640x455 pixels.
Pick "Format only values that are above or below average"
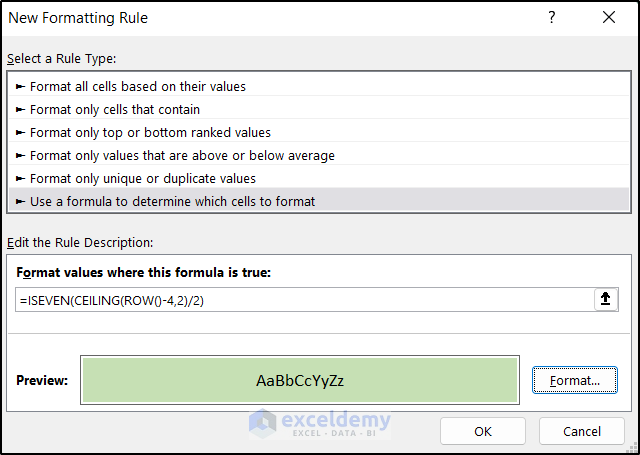point(182,155)
